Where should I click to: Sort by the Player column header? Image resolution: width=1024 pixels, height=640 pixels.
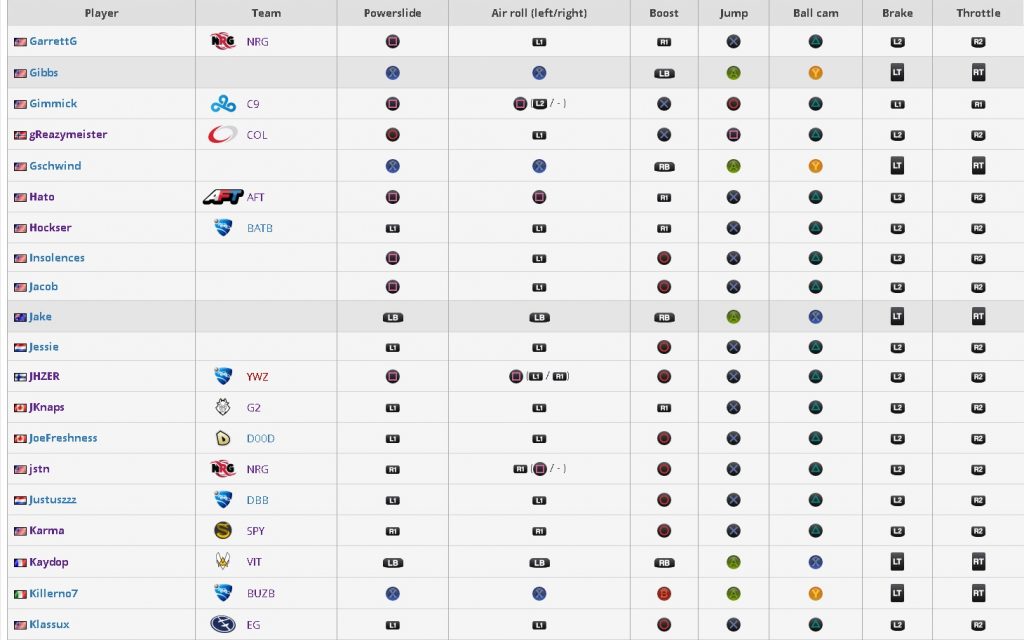[x=101, y=13]
